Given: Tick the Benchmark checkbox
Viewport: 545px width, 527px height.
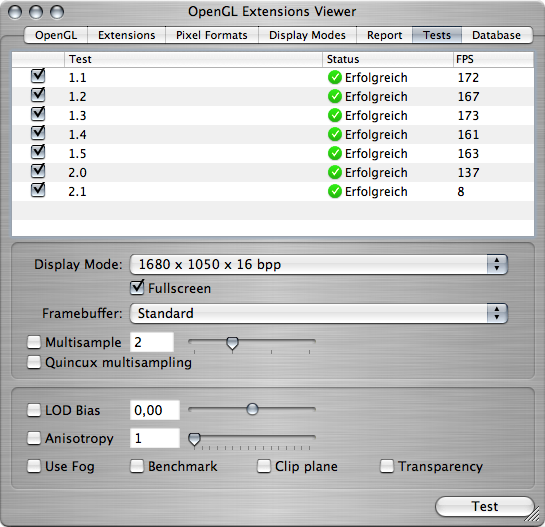Looking at the screenshot, I should pyautogui.click(x=137, y=466).
